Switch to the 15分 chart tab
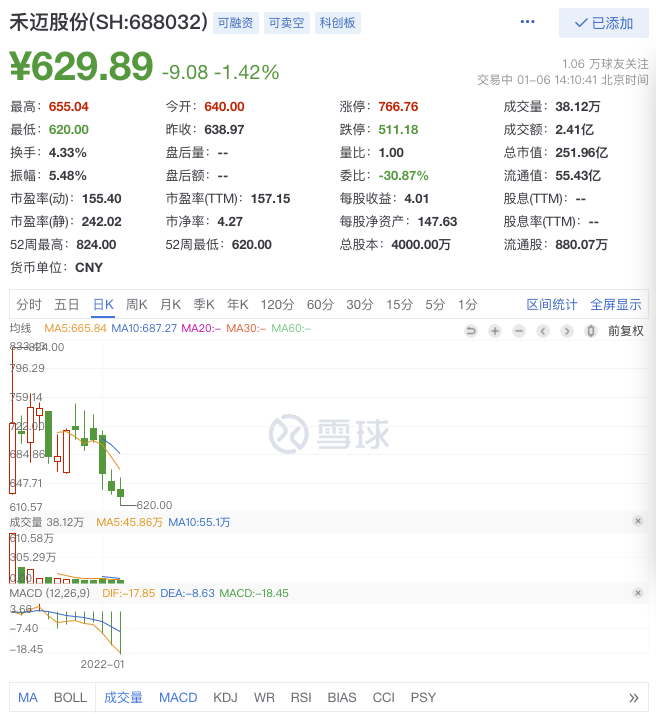Viewport: 656px width, 714px height. tap(400, 304)
